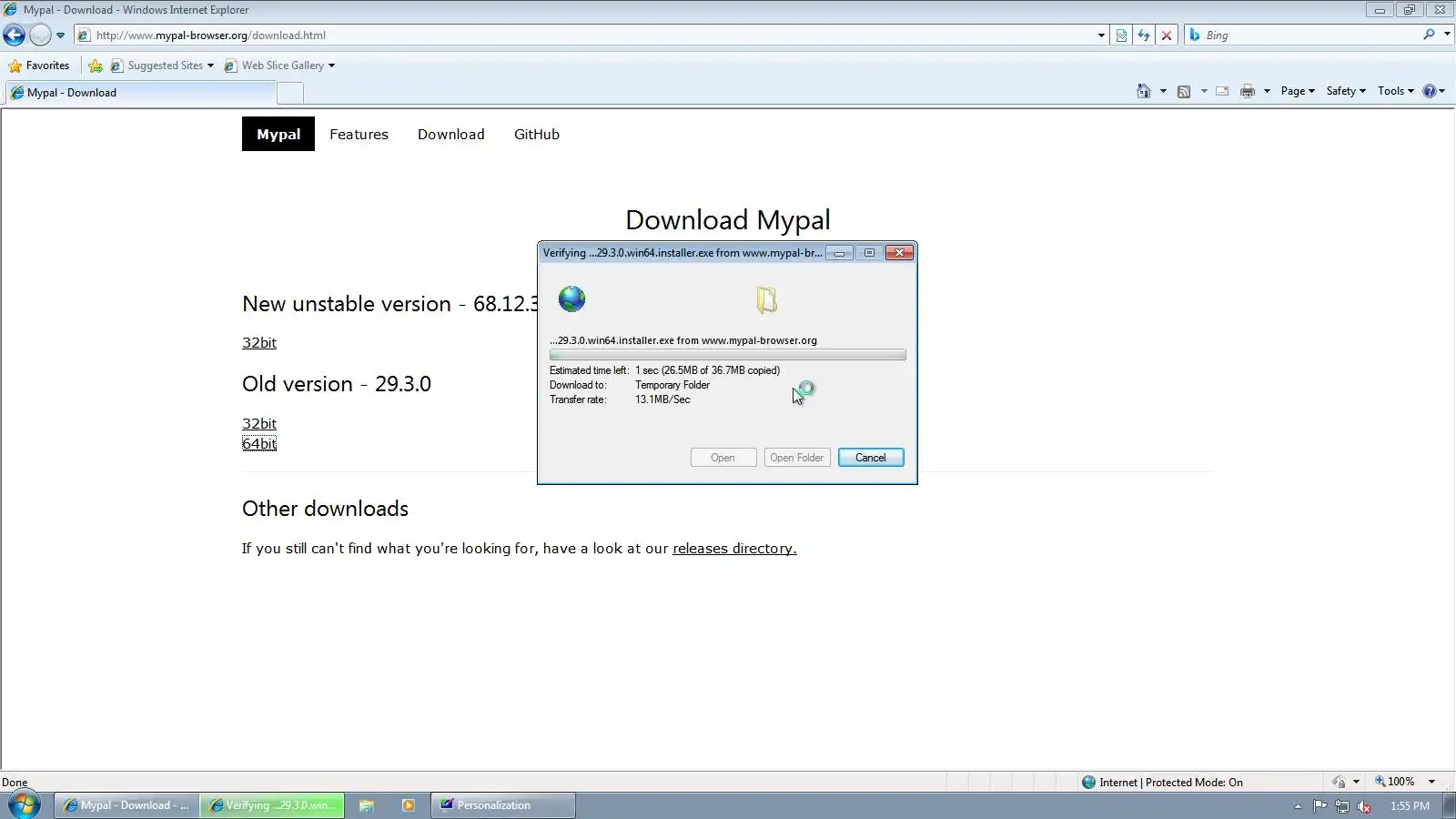Open the releases directory link
Viewport: 1456px width, 819px height.
coord(734,548)
